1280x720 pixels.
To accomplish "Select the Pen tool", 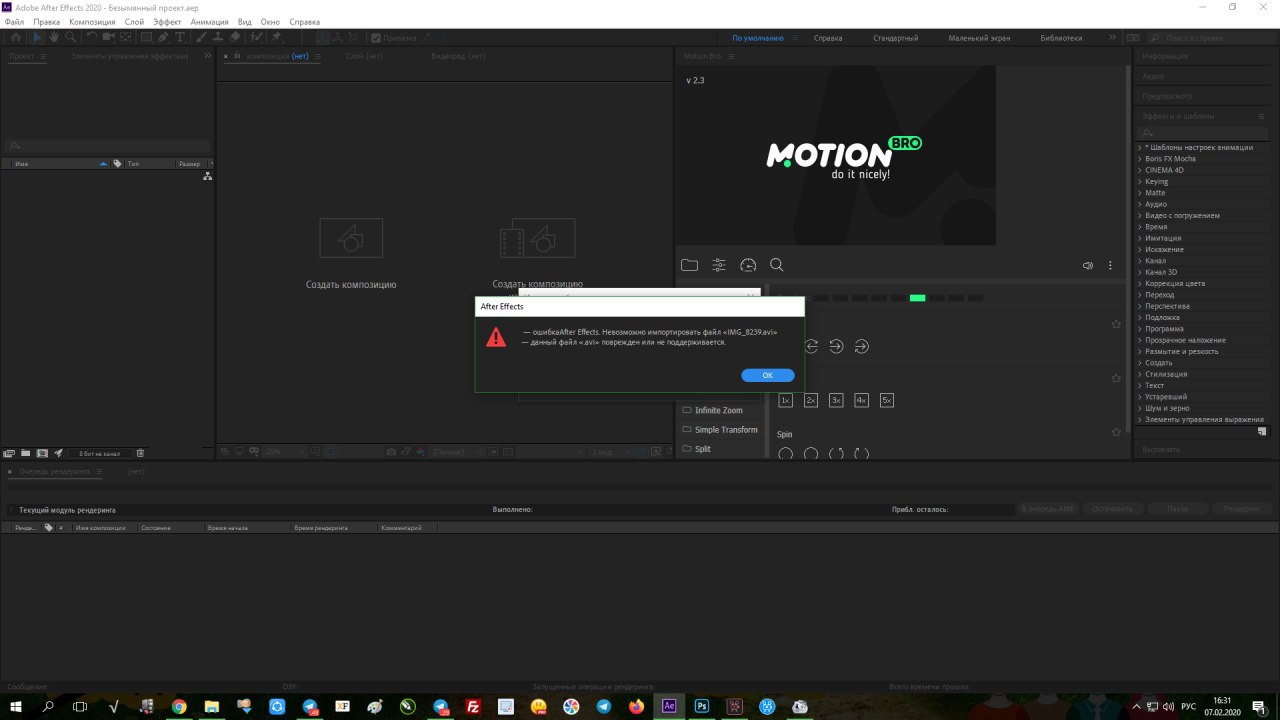I will click(x=165, y=37).
